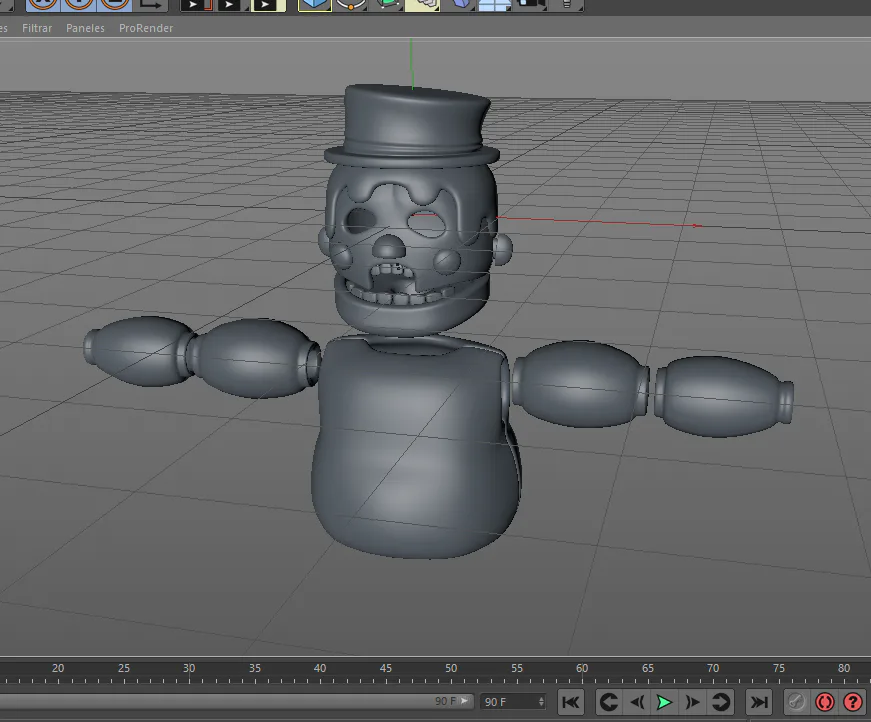This screenshot has width=871, height=722.
Task: Select the torso body of the model
Action: point(414,447)
